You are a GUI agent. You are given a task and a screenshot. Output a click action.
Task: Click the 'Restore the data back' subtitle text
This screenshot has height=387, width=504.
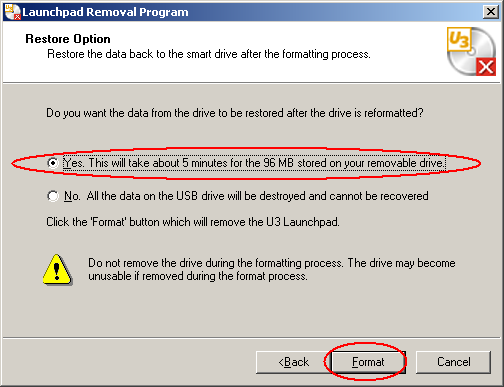(x=209, y=54)
